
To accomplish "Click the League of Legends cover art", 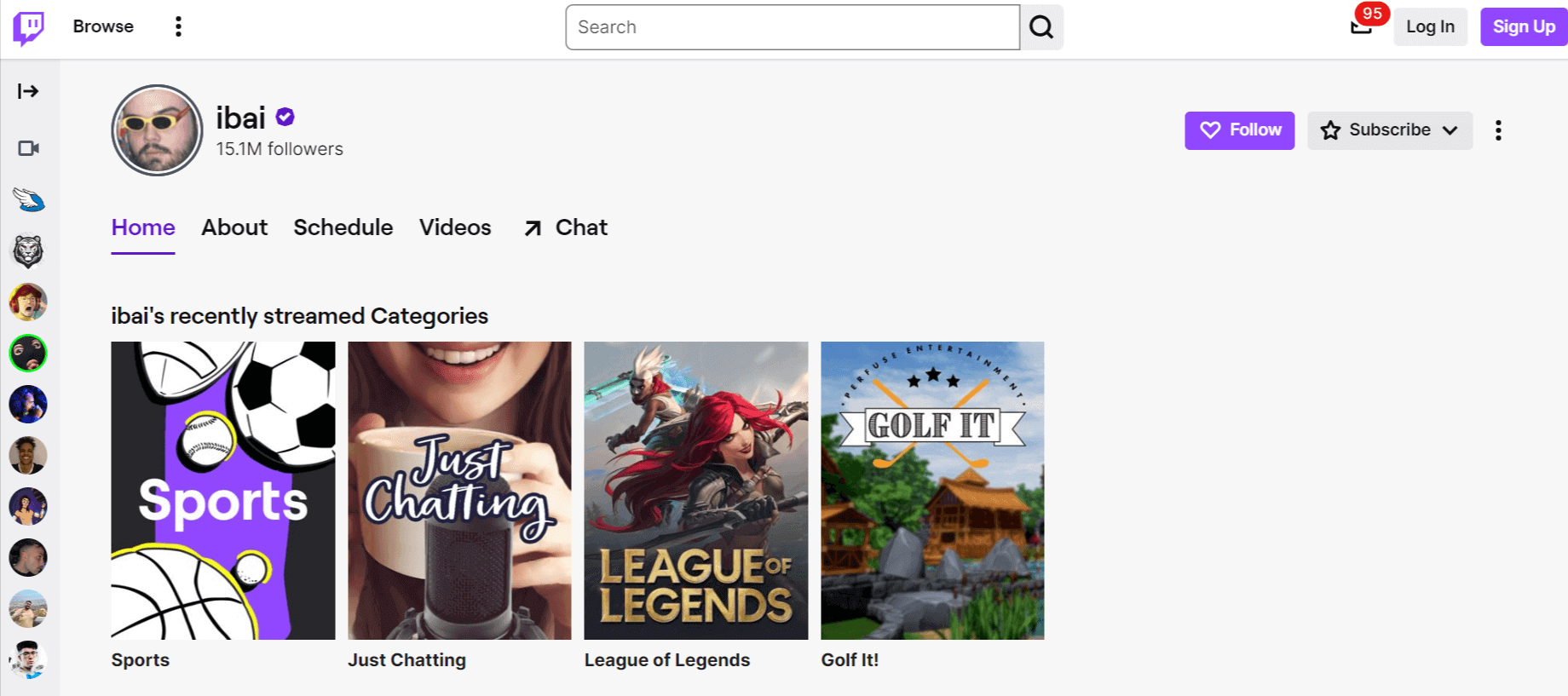I will (696, 491).
